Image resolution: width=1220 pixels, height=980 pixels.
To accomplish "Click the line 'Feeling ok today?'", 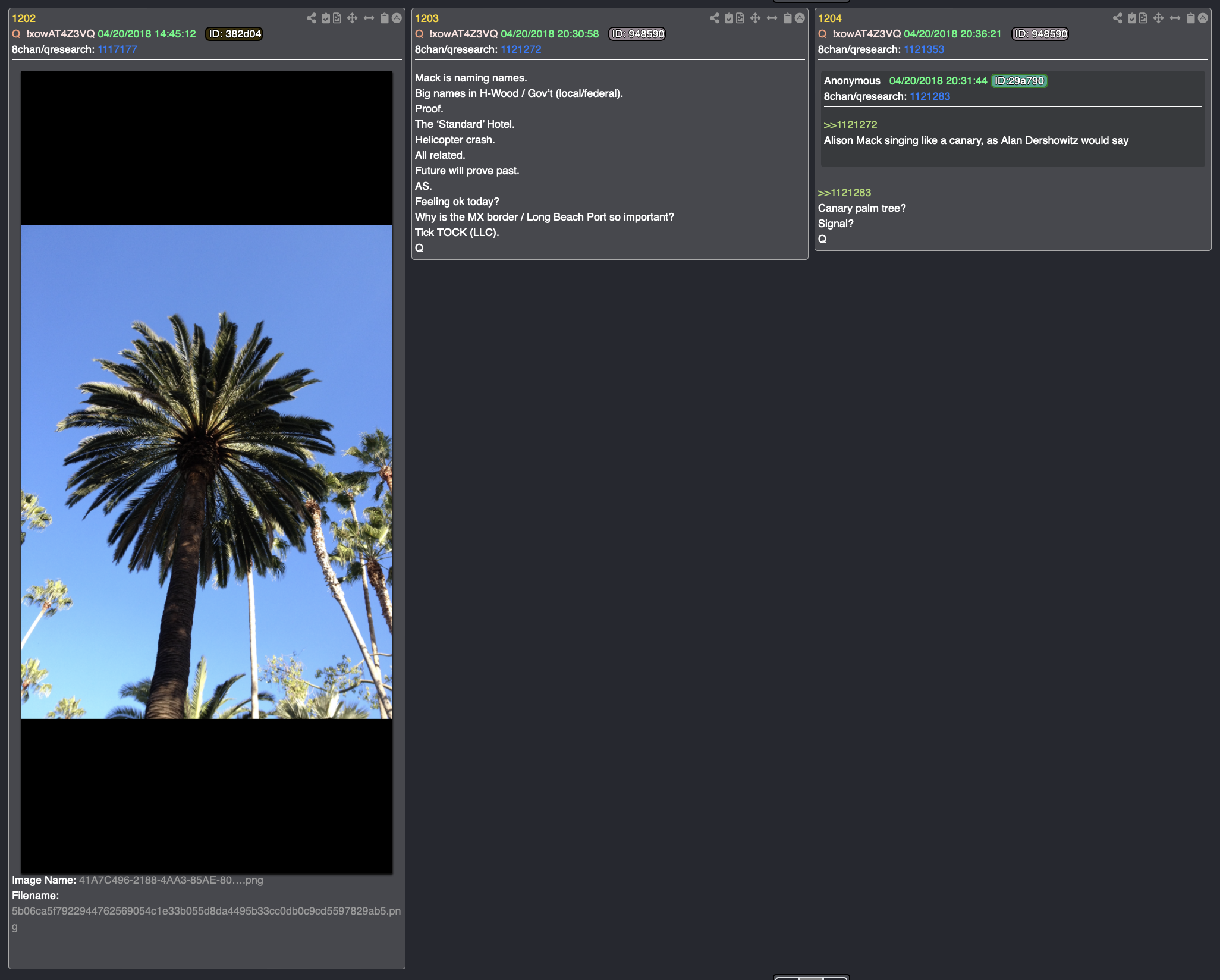I will pos(457,202).
